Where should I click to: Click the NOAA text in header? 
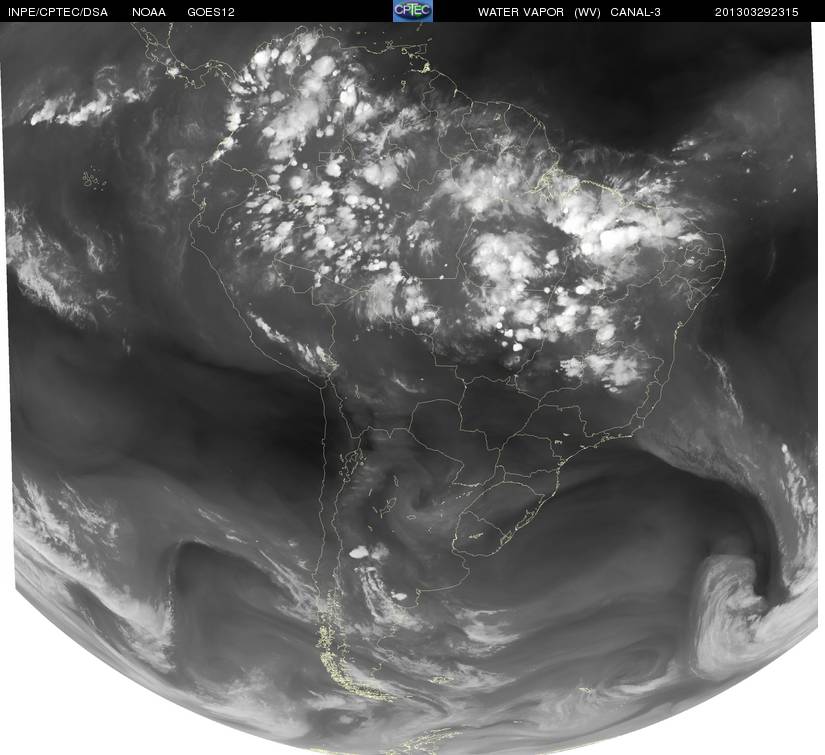(x=149, y=12)
